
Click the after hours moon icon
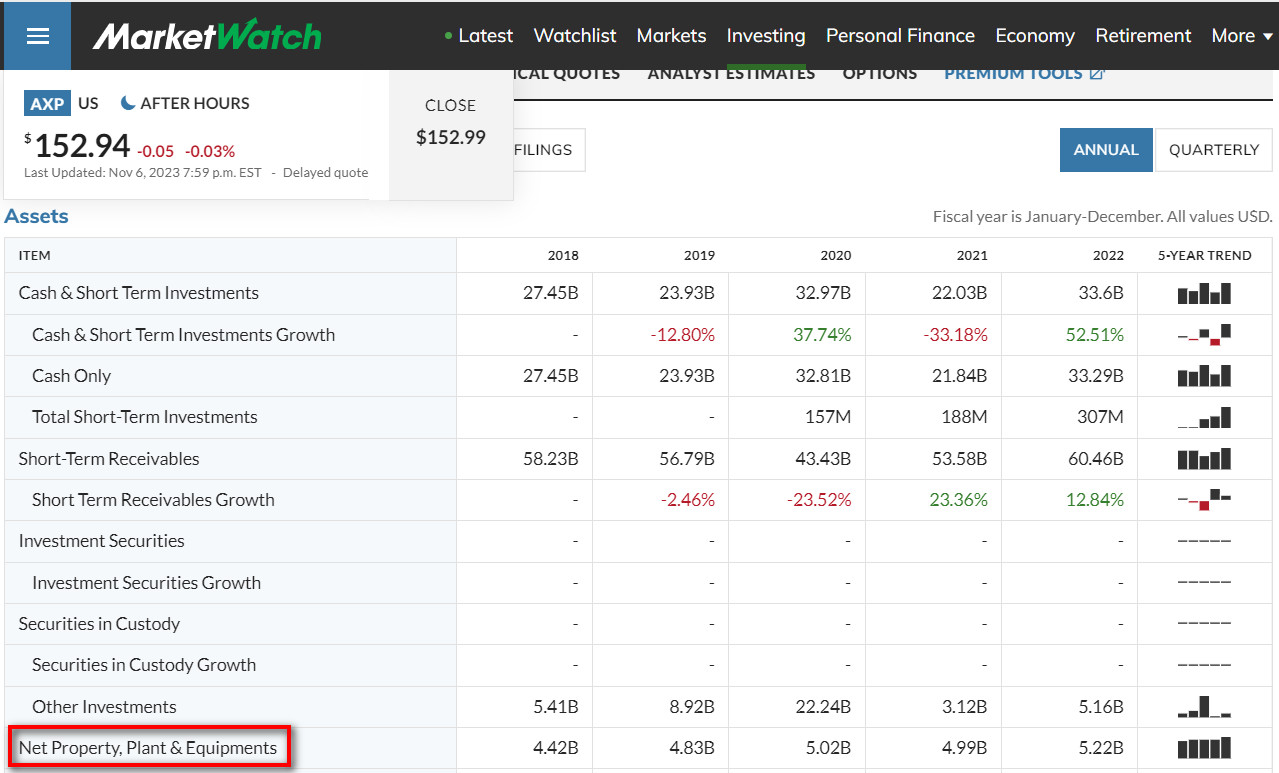point(128,103)
